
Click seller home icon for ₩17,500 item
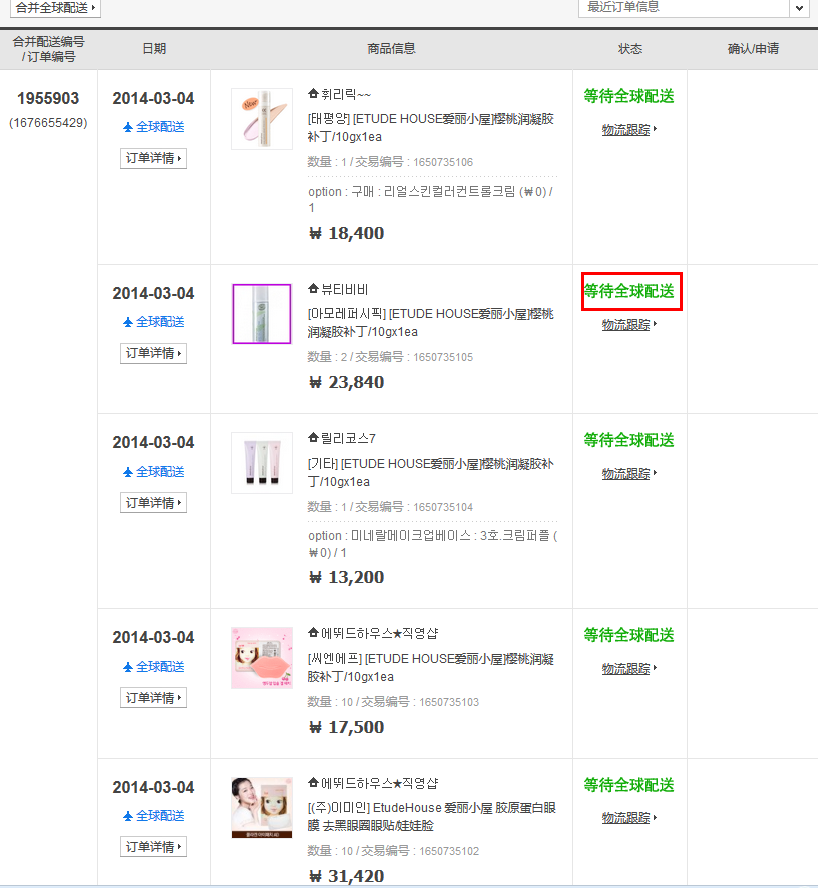[313, 633]
